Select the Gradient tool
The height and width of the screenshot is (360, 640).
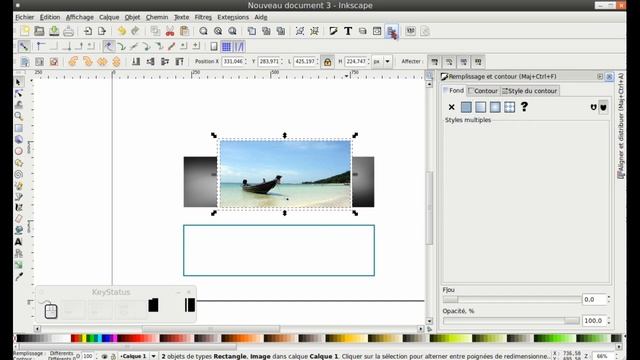click(18, 265)
